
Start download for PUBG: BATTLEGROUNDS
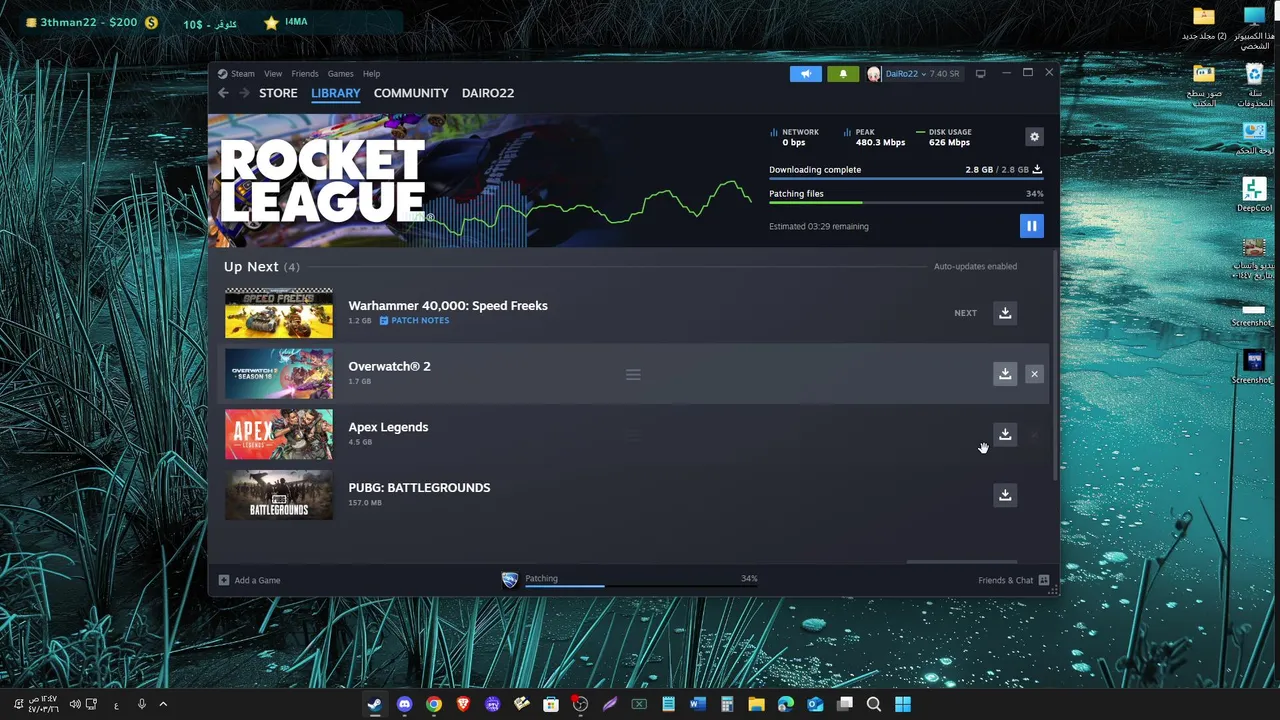[x=1005, y=495]
